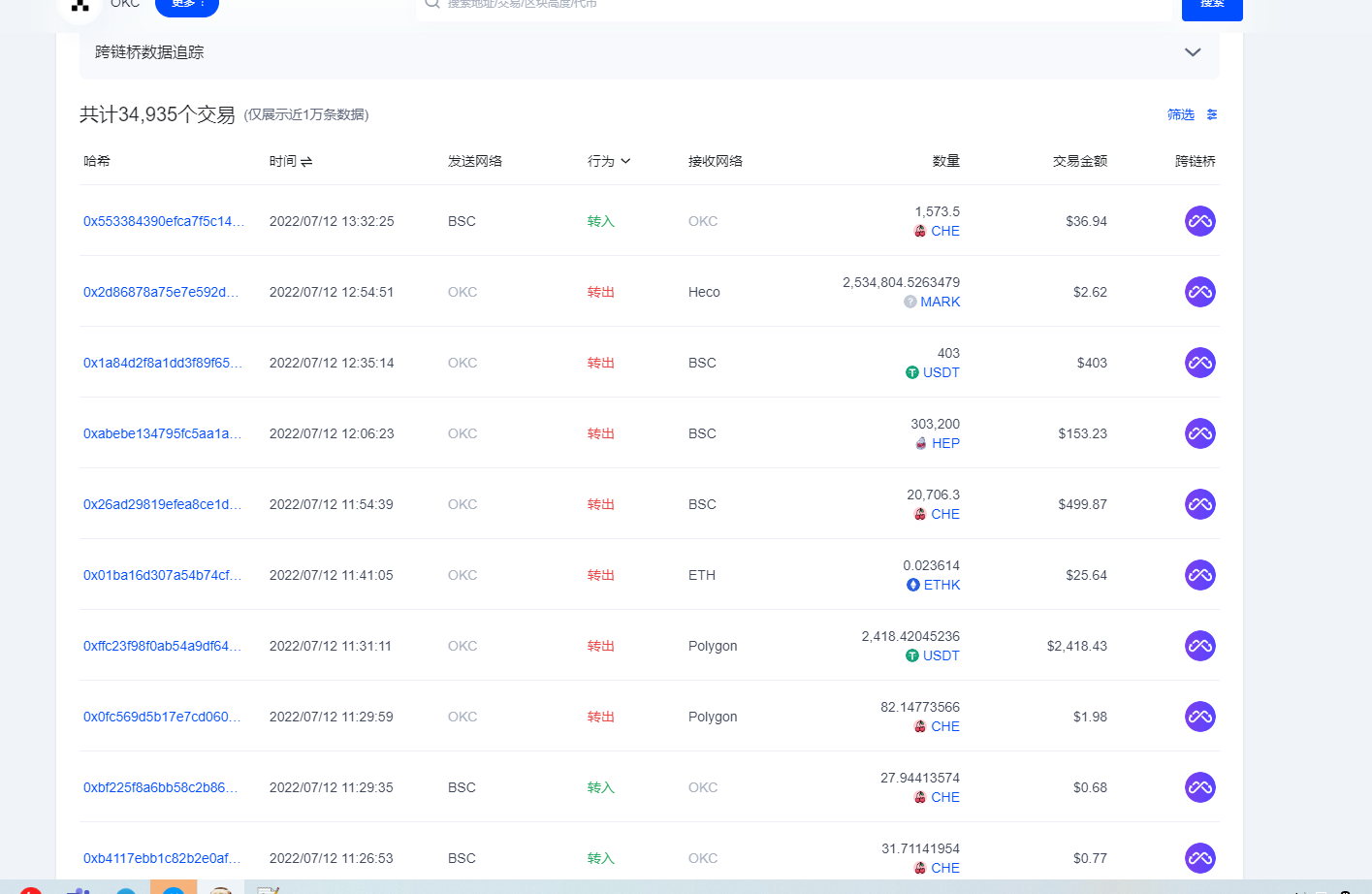Open bridge icon for the $2.62 row
Viewport: 1372px width, 894px height.
[1199, 292]
